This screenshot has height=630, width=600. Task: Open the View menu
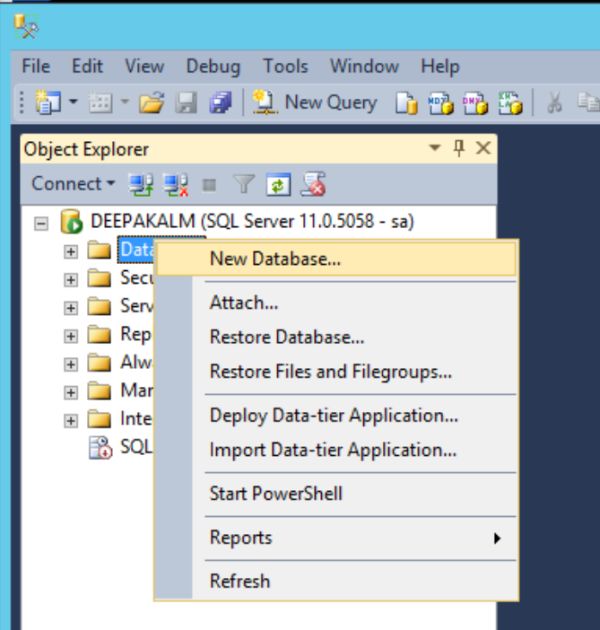coord(144,66)
